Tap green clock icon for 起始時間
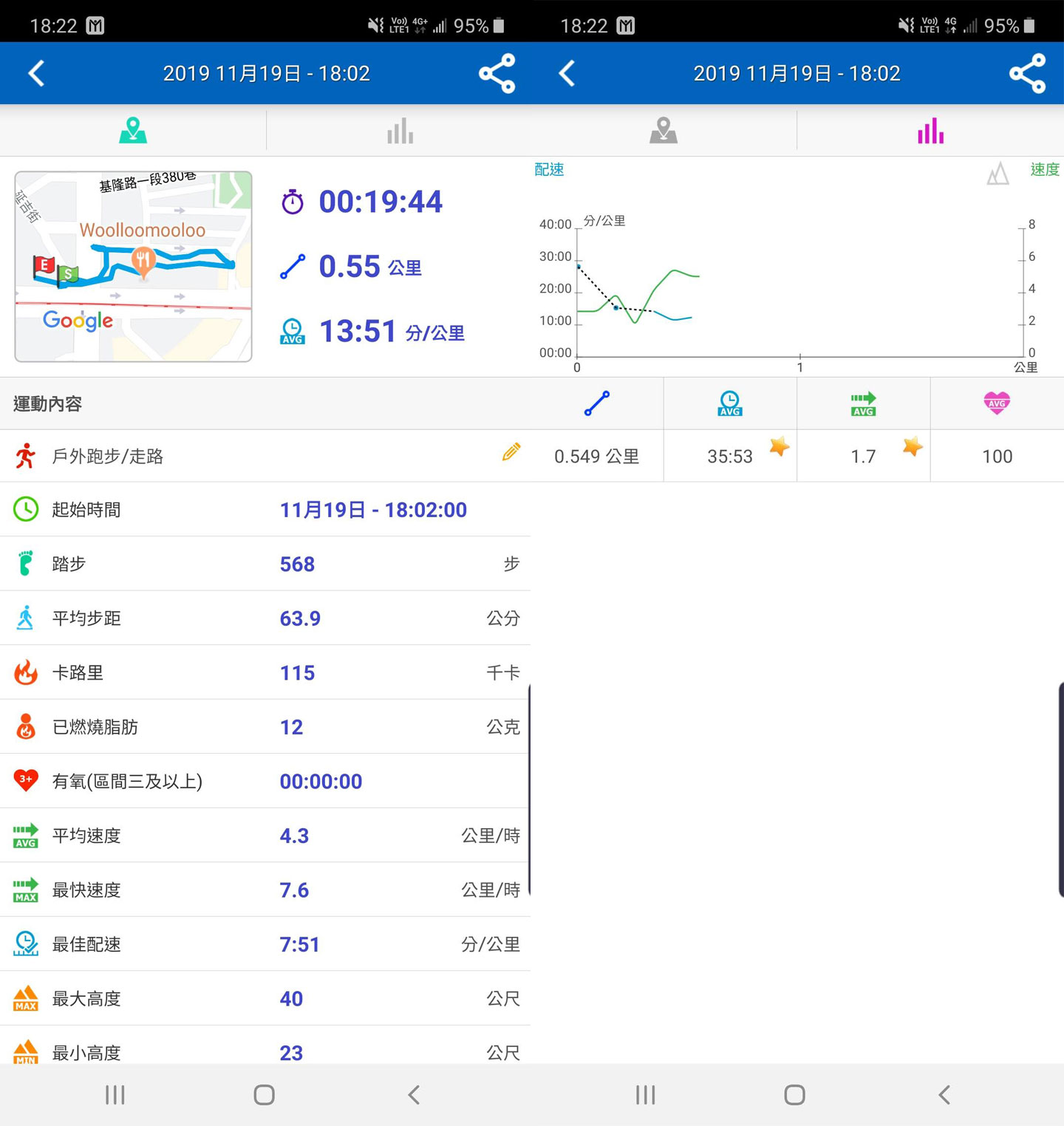1064x1126 pixels. [x=26, y=509]
